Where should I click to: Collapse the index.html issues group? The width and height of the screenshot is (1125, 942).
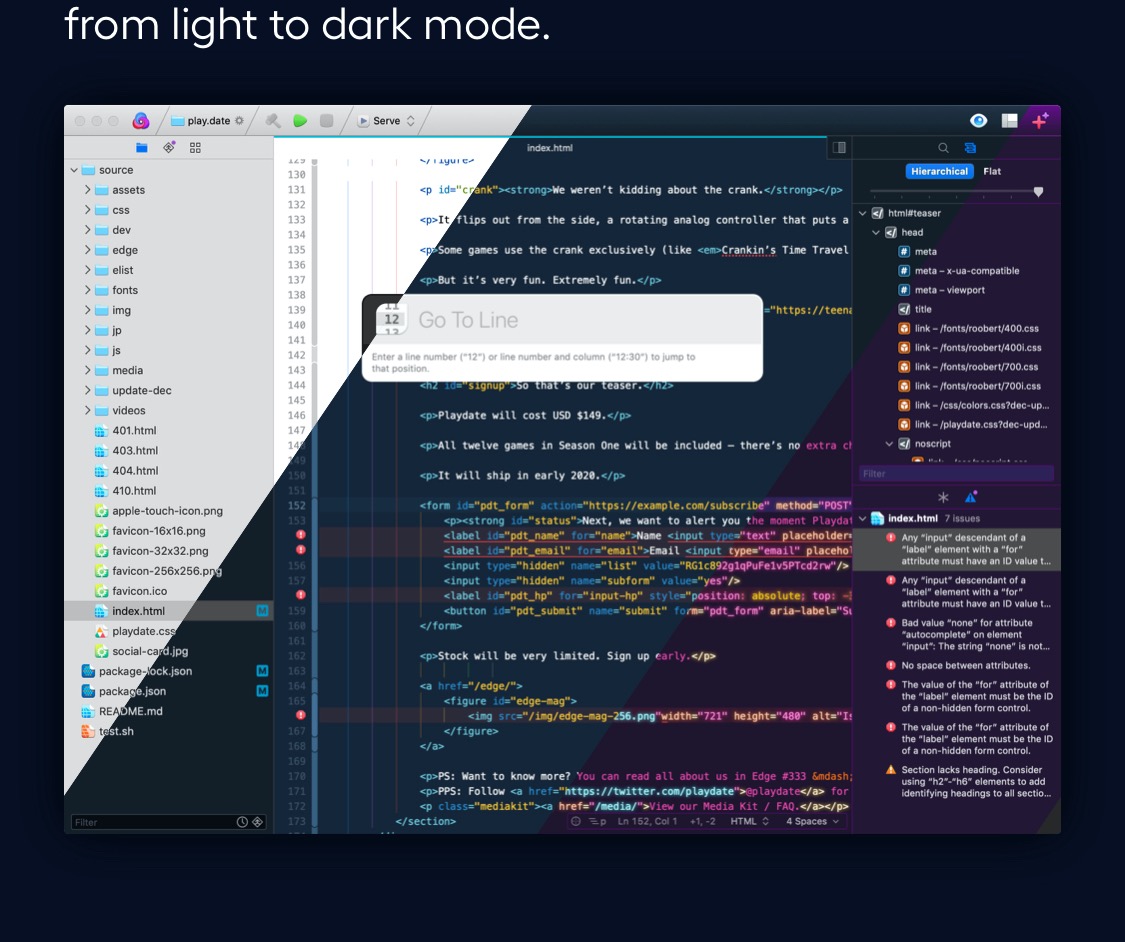tap(863, 519)
